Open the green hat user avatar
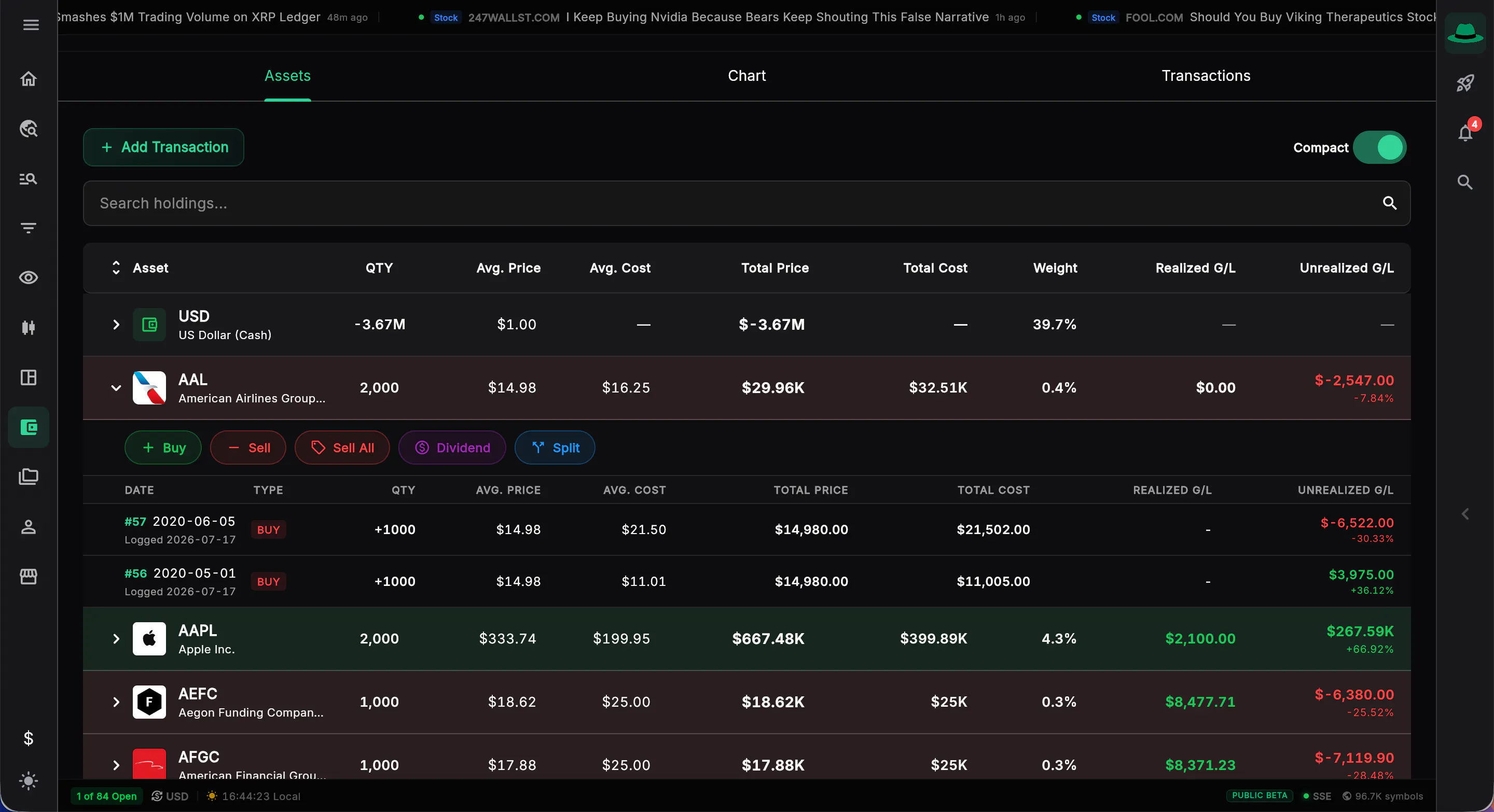This screenshot has width=1494, height=812. 1465,33
